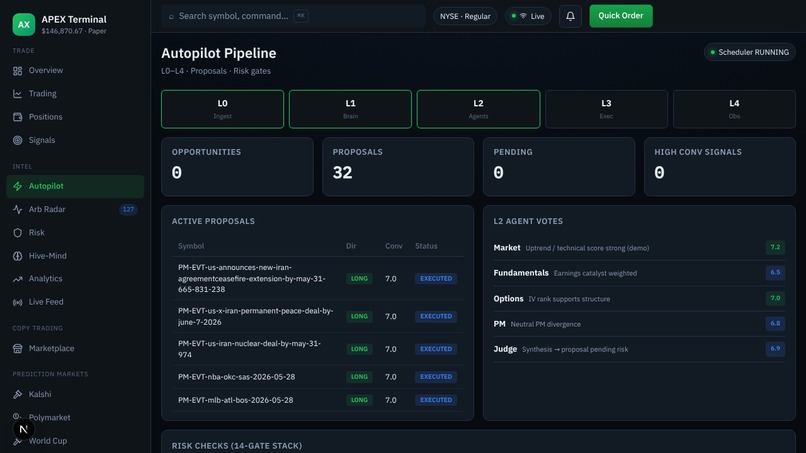The height and width of the screenshot is (453, 806).
Task: Click the 127 badge on Arb Radar
Action: point(128,209)
